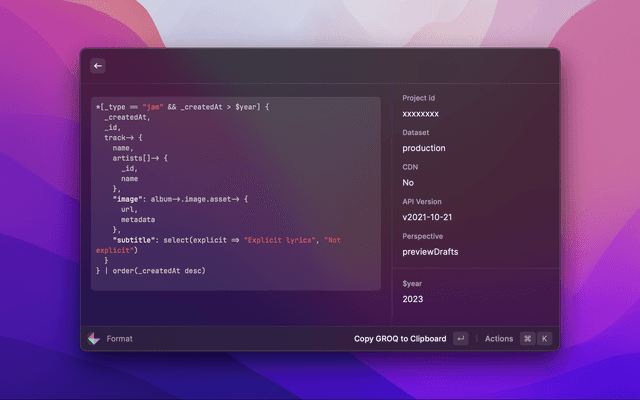
Task: Click the first line of the GROQ query
Action: tap(183, 107)
